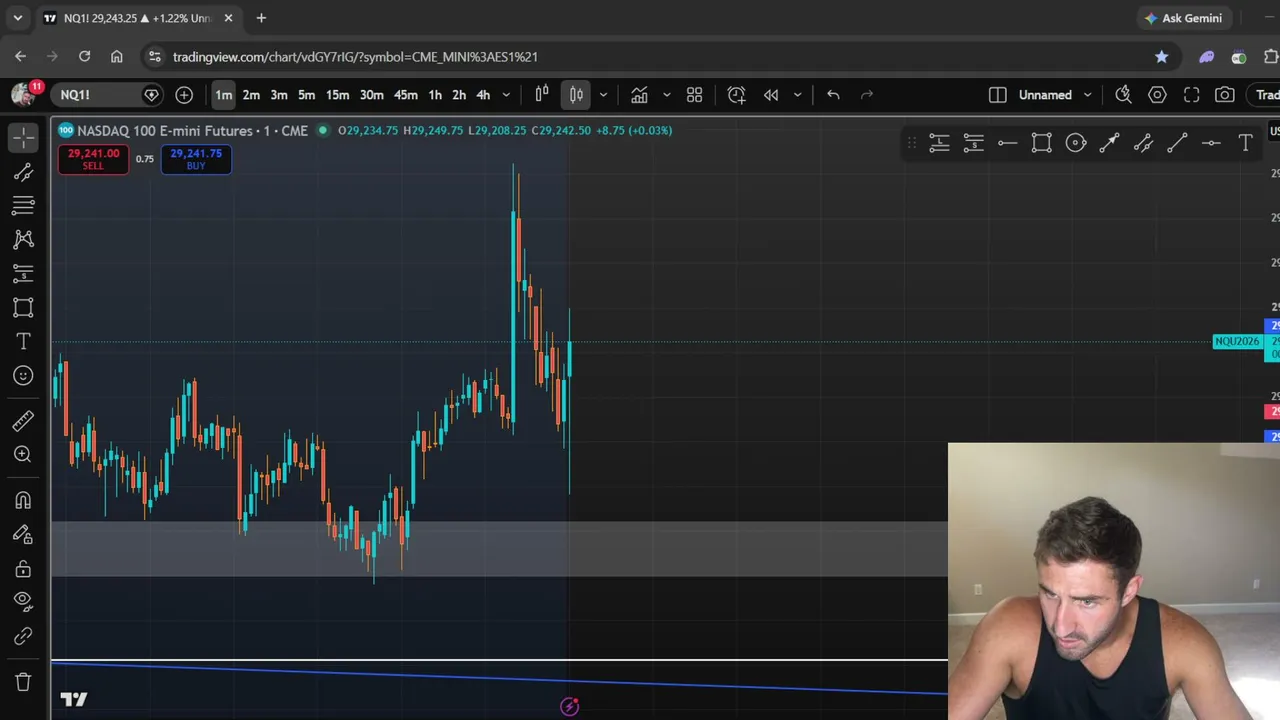The height and width of the screenshot is (720, 1280).
Task: Click the highlighted candles chart style icon
Action: click(x=576, y=95)
